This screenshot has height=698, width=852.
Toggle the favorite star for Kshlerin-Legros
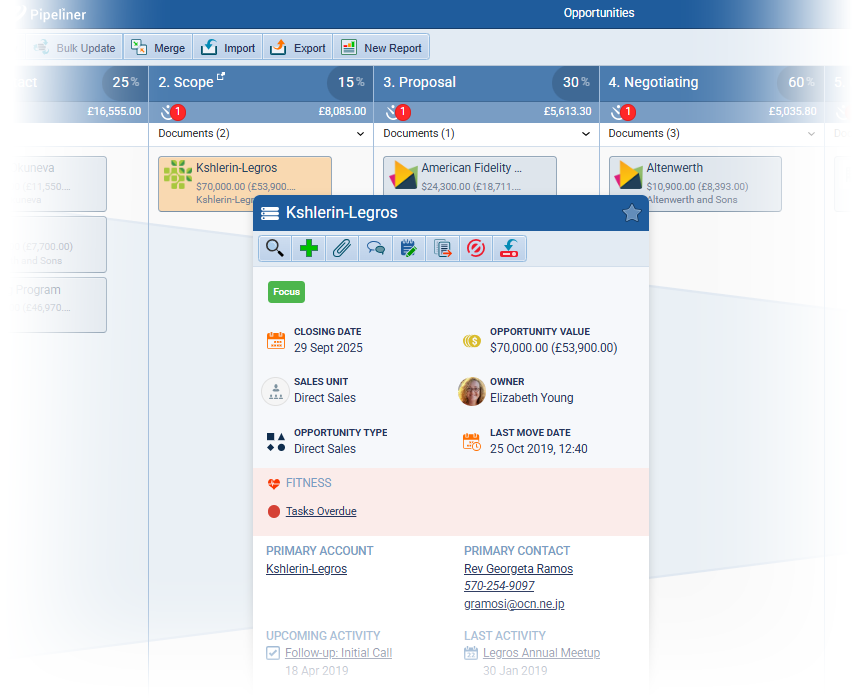pos(631,213)
